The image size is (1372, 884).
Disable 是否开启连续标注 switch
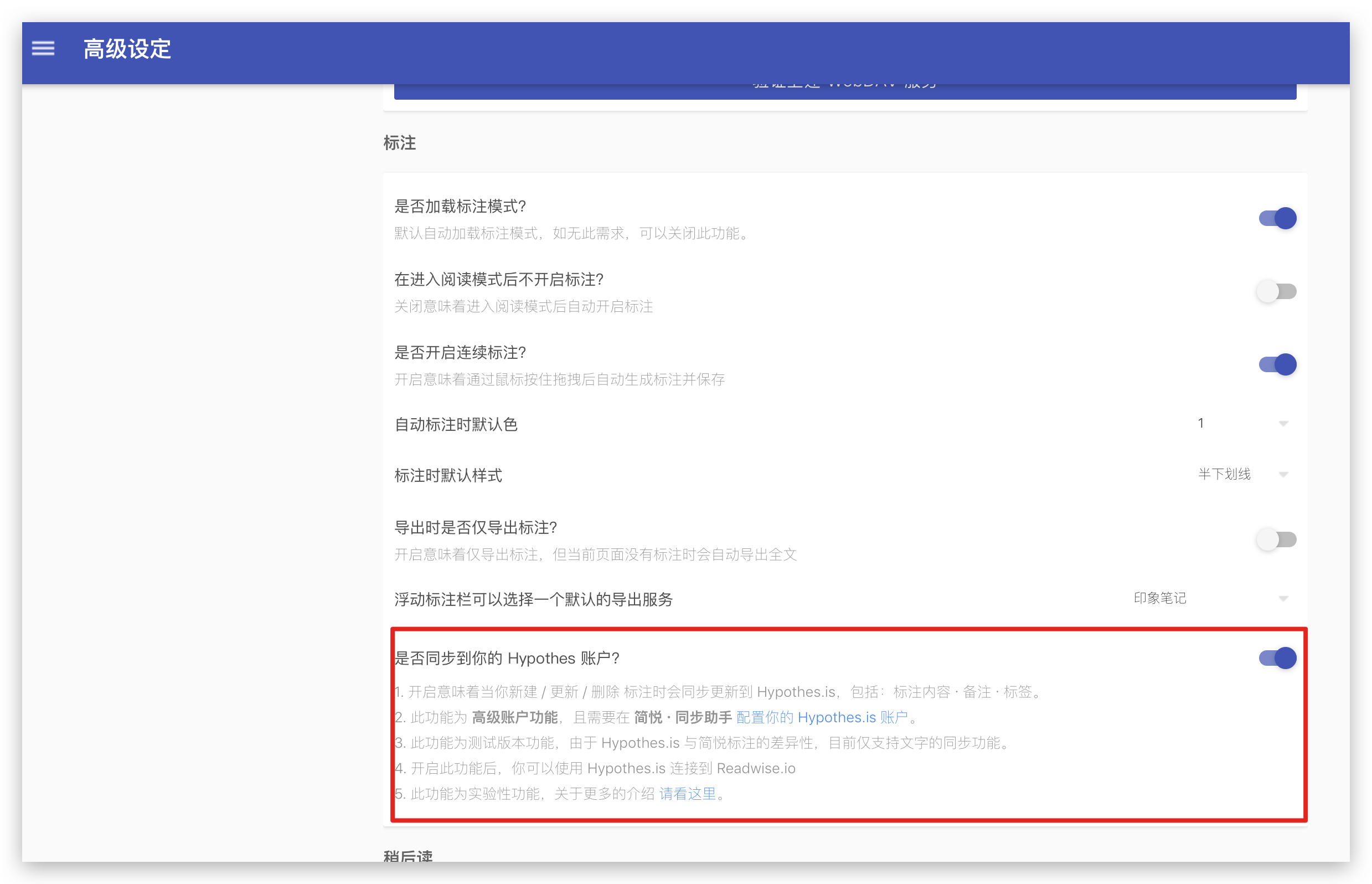point(1277,364)
